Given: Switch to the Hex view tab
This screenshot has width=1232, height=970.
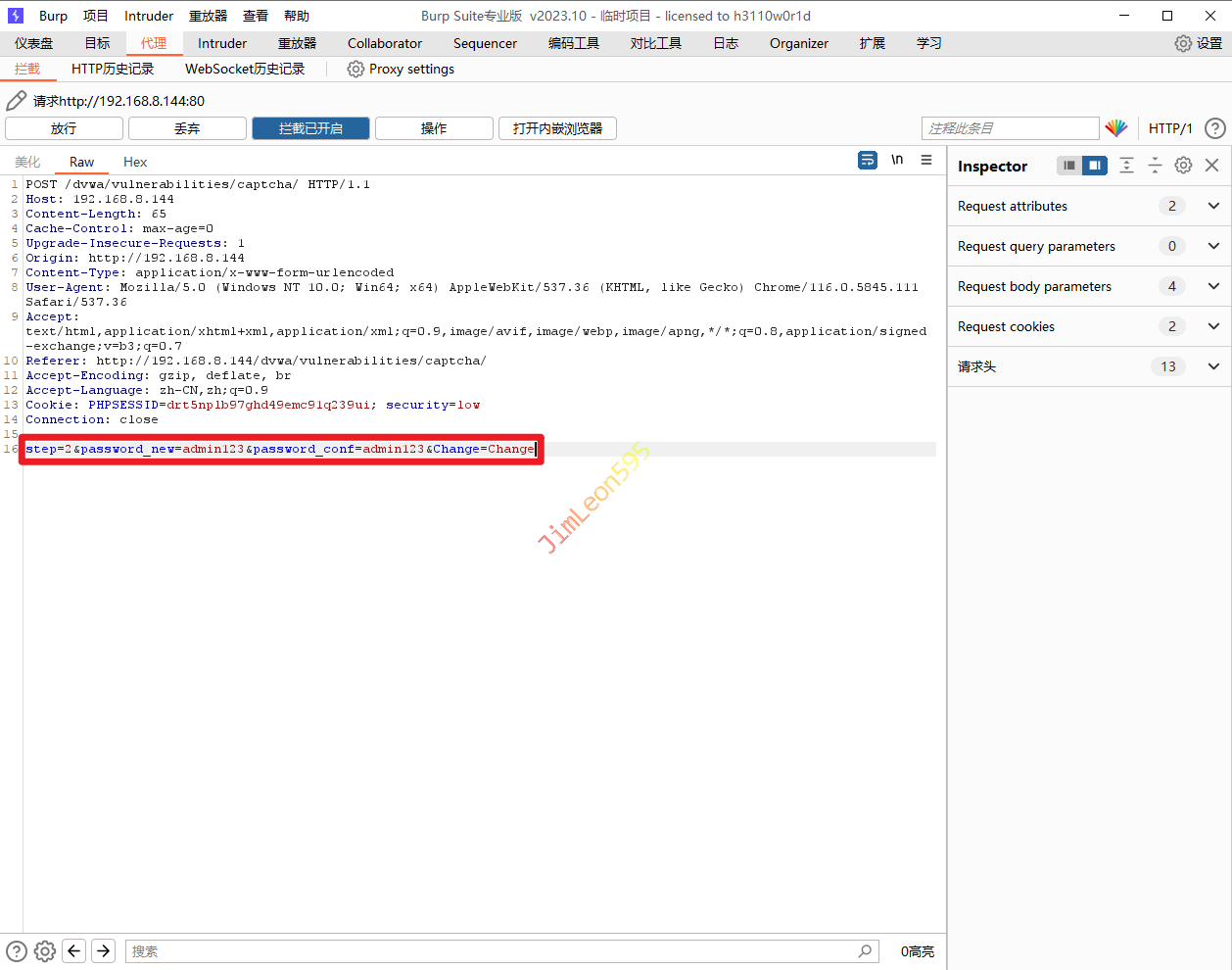Looking at the screenshot, I should (x=135, y=162).
